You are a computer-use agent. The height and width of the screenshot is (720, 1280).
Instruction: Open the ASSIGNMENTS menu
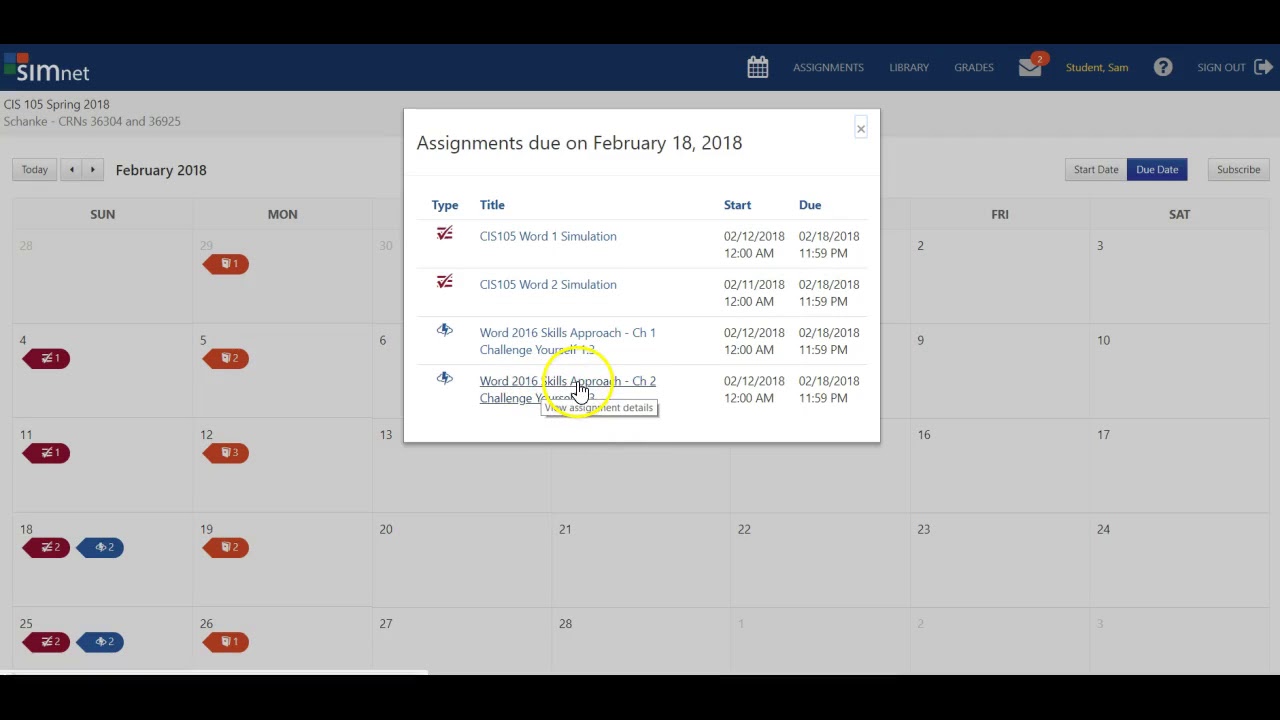point(828,67)
